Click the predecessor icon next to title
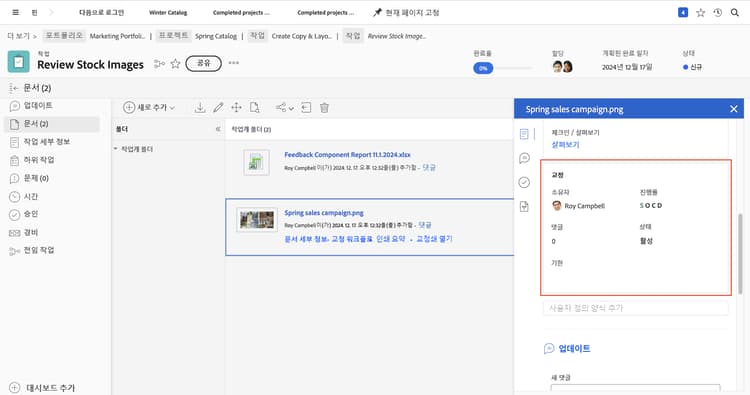The width and height of the screenshot is (750, 395). pos(159,64)
